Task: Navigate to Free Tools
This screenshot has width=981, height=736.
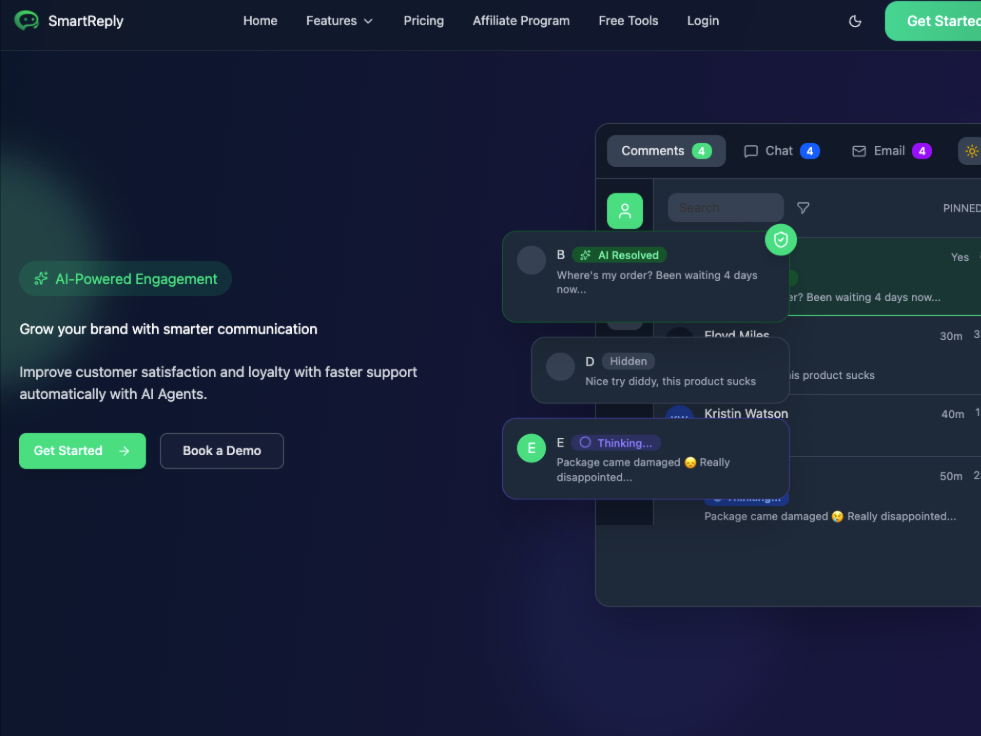Action: pos(628,21)
